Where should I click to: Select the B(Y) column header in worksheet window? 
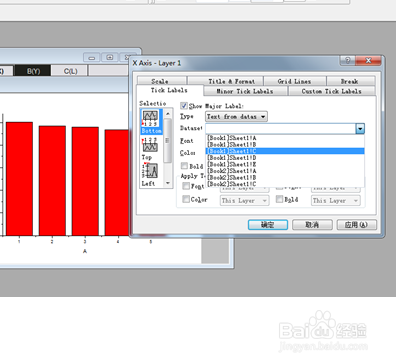pos(33,71)
